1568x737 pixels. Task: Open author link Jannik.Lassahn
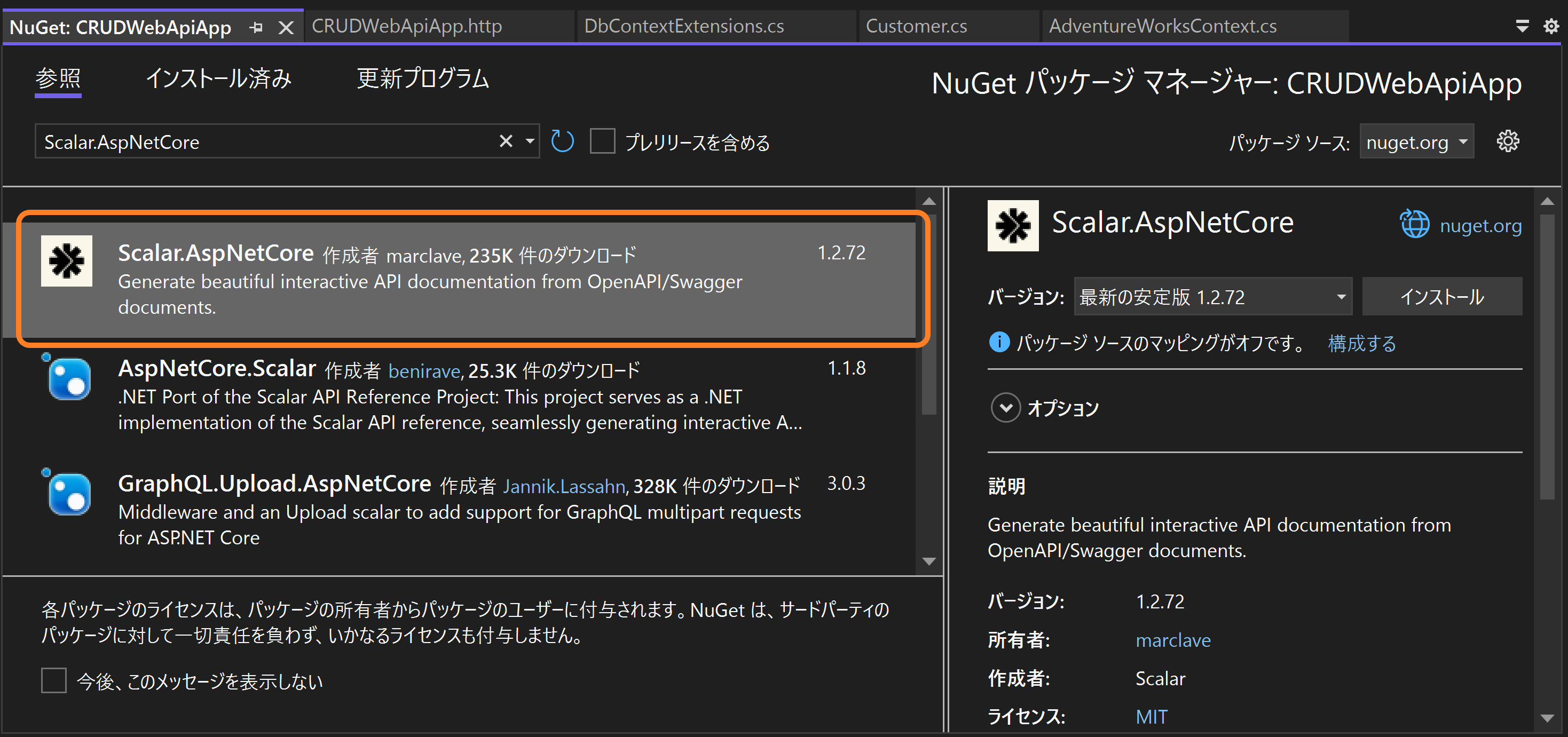tap(564, 486)
